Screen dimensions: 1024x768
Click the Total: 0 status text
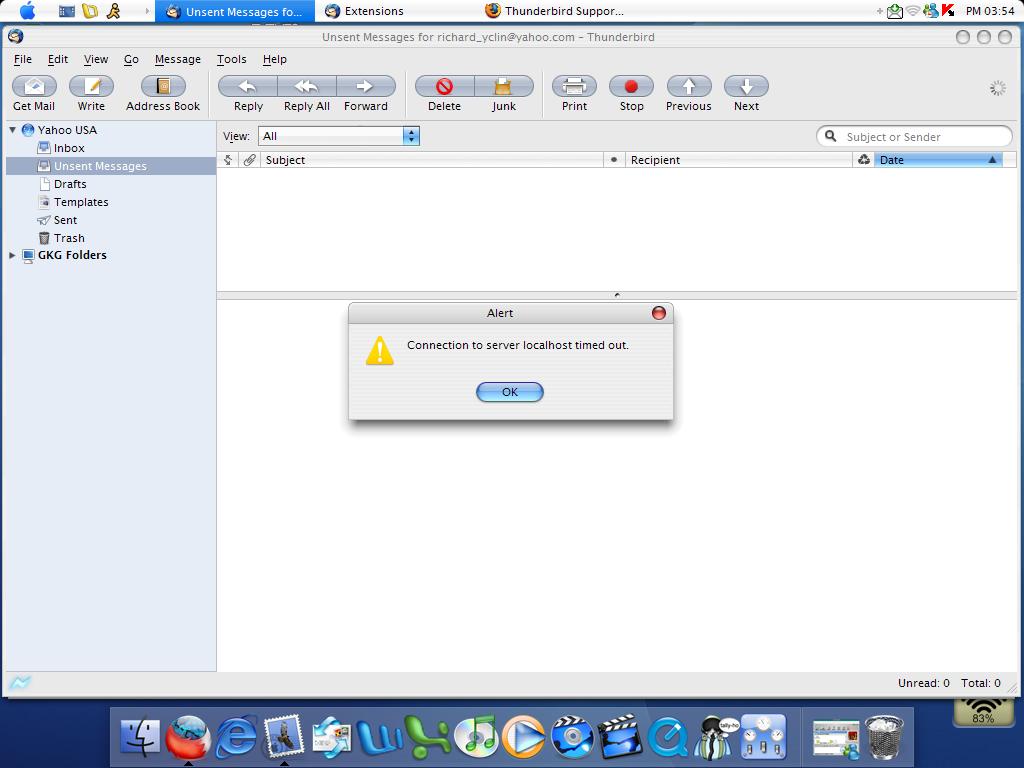click(980, 683)
